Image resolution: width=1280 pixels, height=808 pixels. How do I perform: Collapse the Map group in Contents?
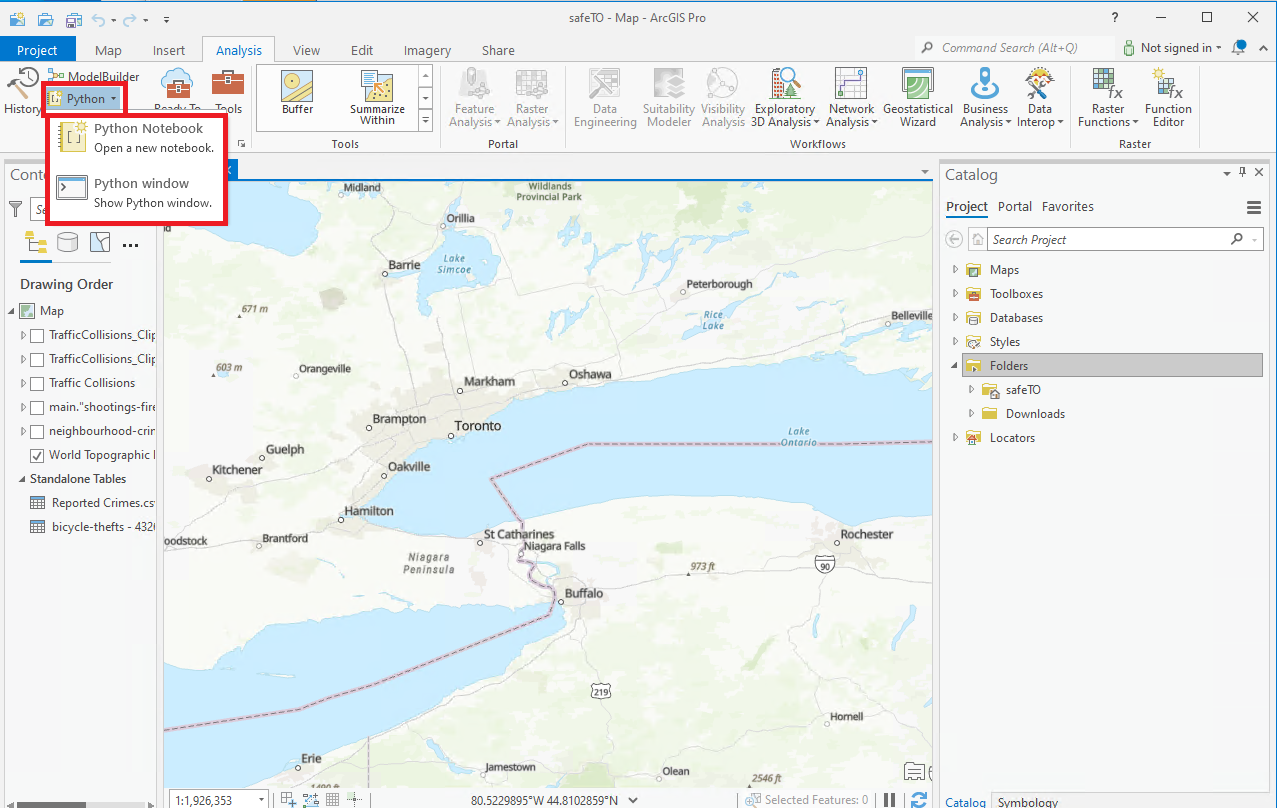click(x=11, y=311)
